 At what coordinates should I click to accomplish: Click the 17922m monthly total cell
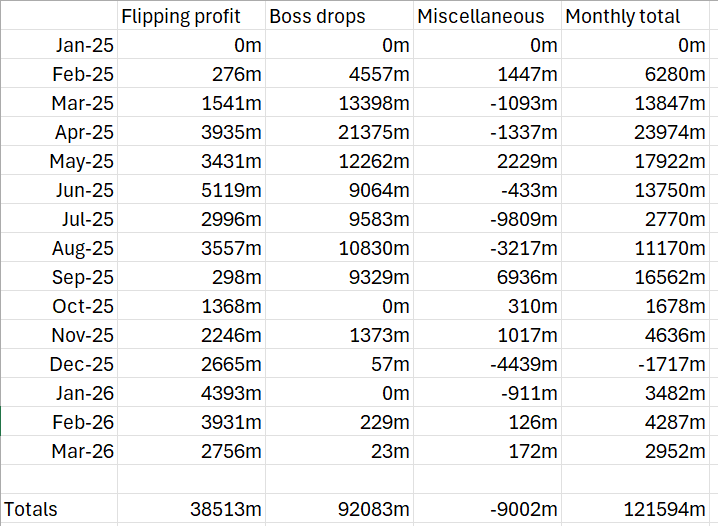(635, 161)
